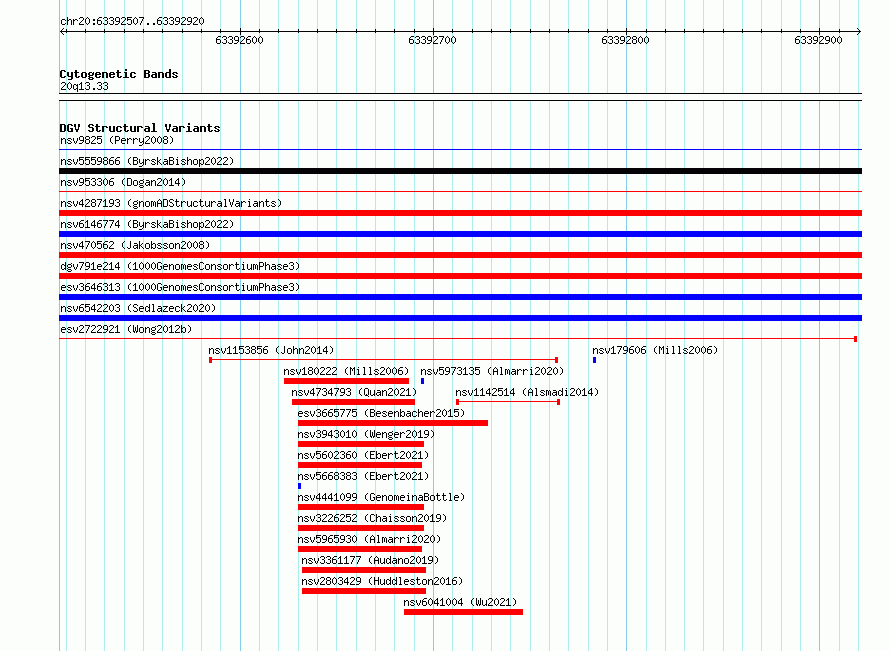Select the red nsv4441099 GenomeinaBottle bar
This screenshot has height=651, width=890.
361,507
